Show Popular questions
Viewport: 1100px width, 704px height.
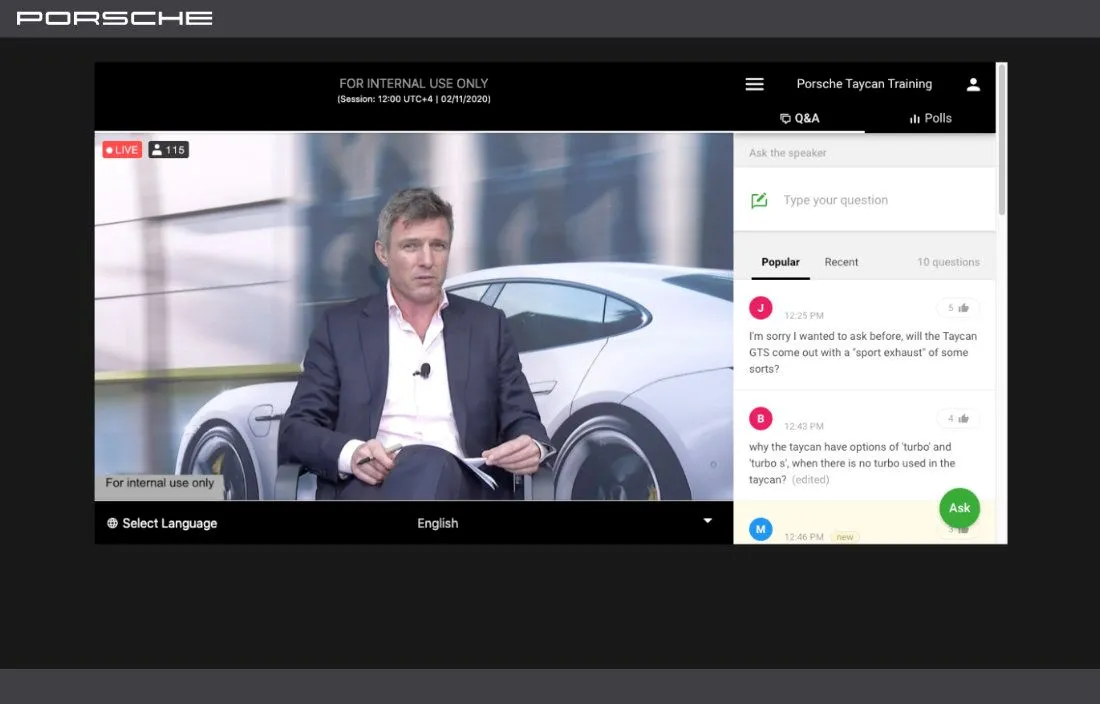[780, 262]
